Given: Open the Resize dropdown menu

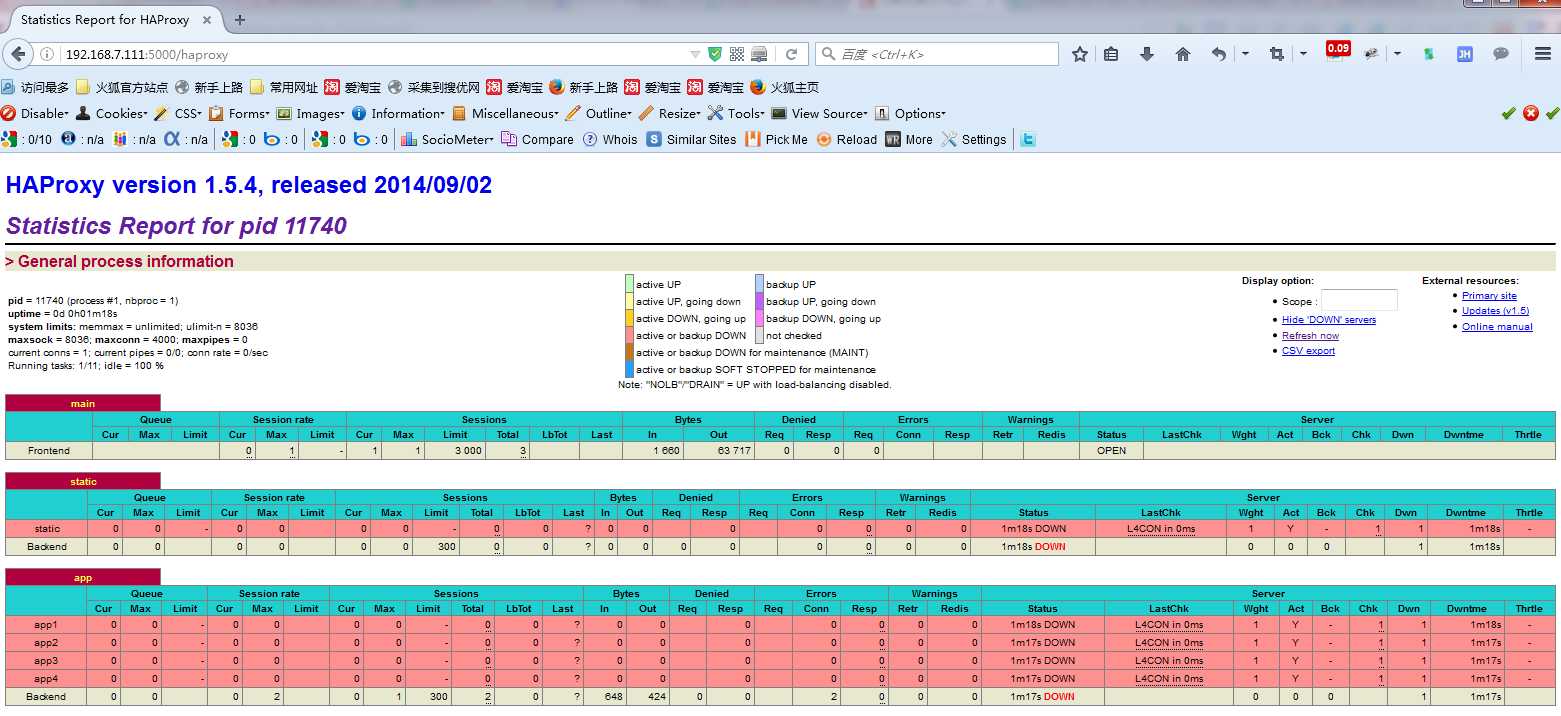Looking at the screenshot, I should point(670,113).
